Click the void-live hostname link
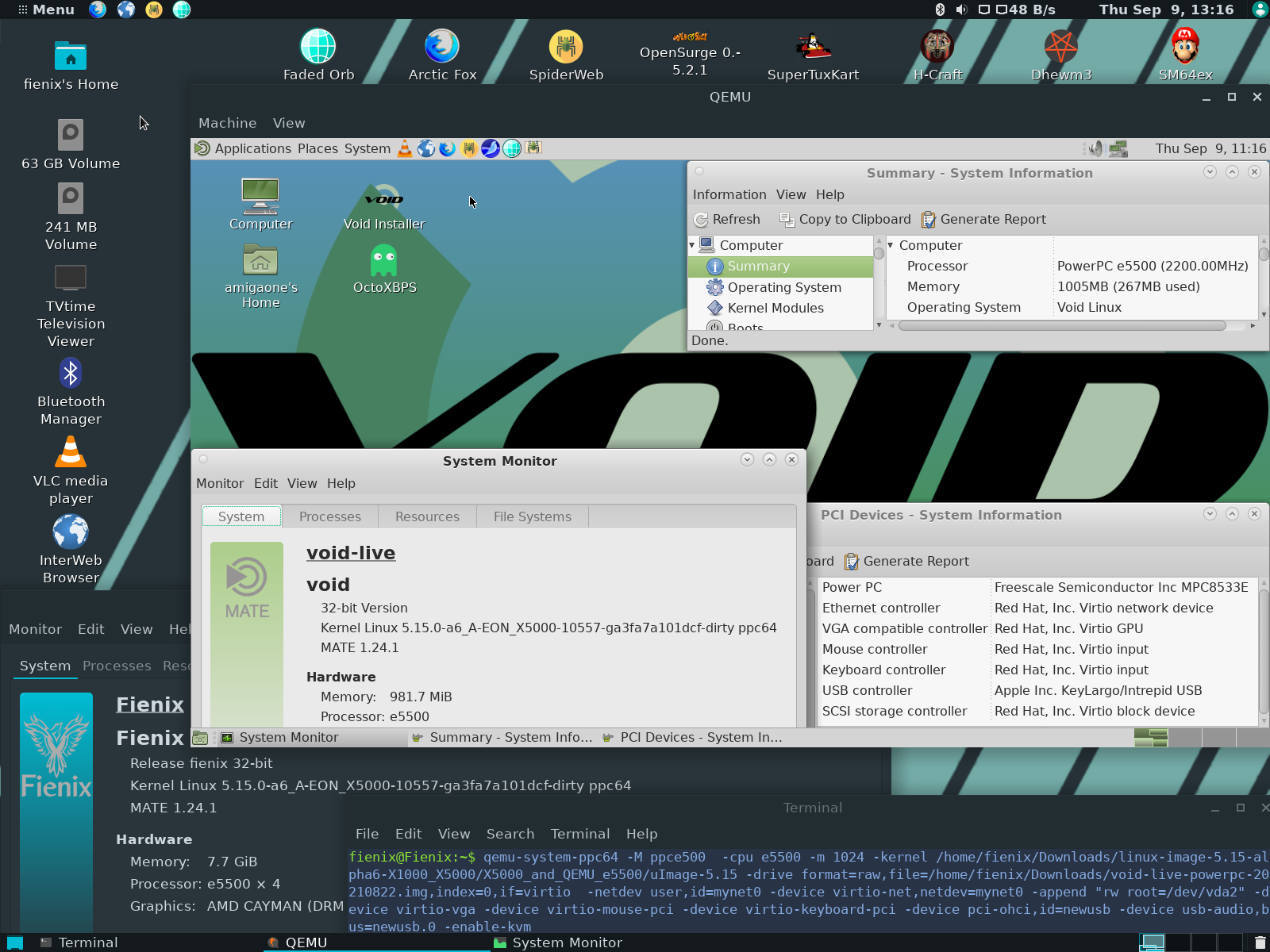1270x952 pixels. 351,553
